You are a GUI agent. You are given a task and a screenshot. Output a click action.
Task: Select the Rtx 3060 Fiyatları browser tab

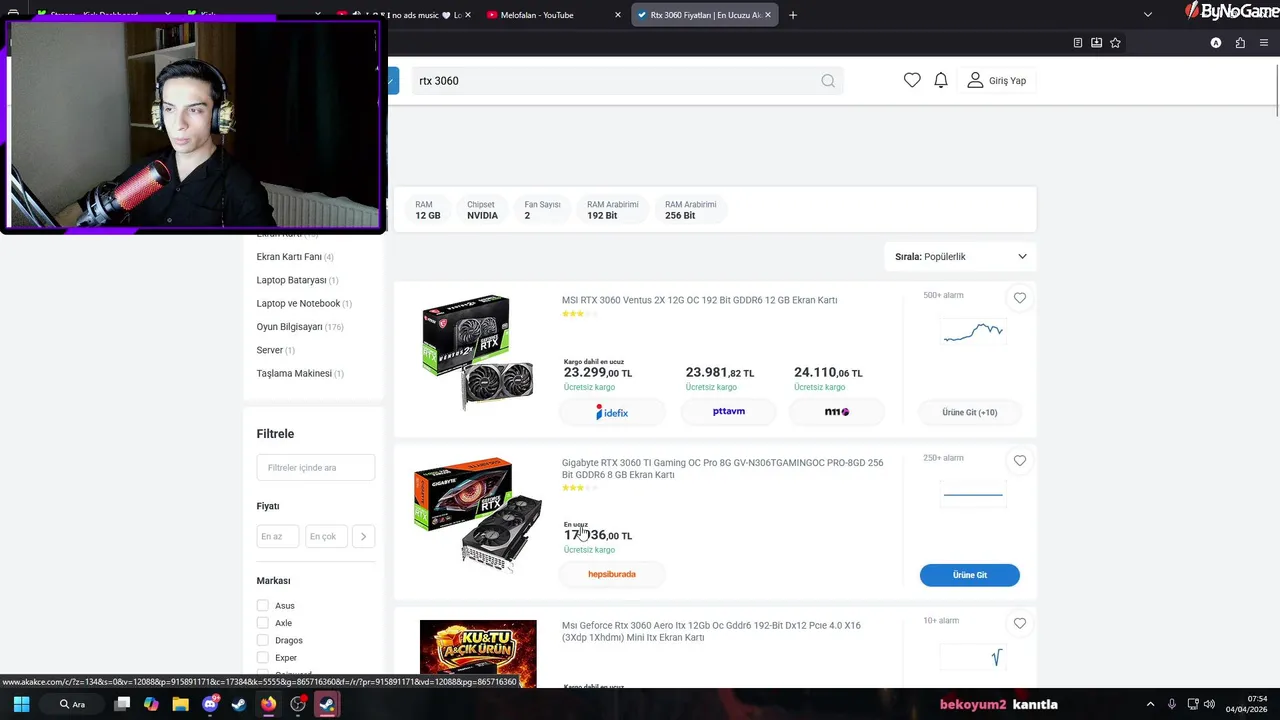pos(704,15)
